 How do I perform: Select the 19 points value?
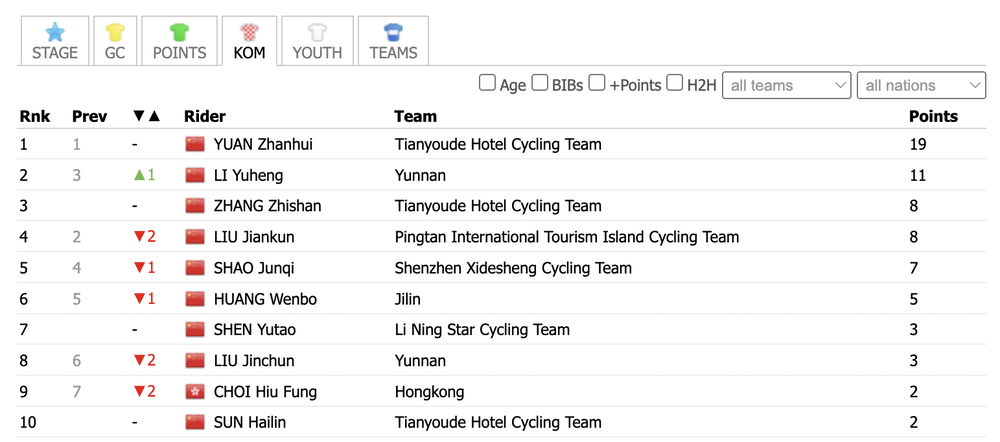[917, 145]
